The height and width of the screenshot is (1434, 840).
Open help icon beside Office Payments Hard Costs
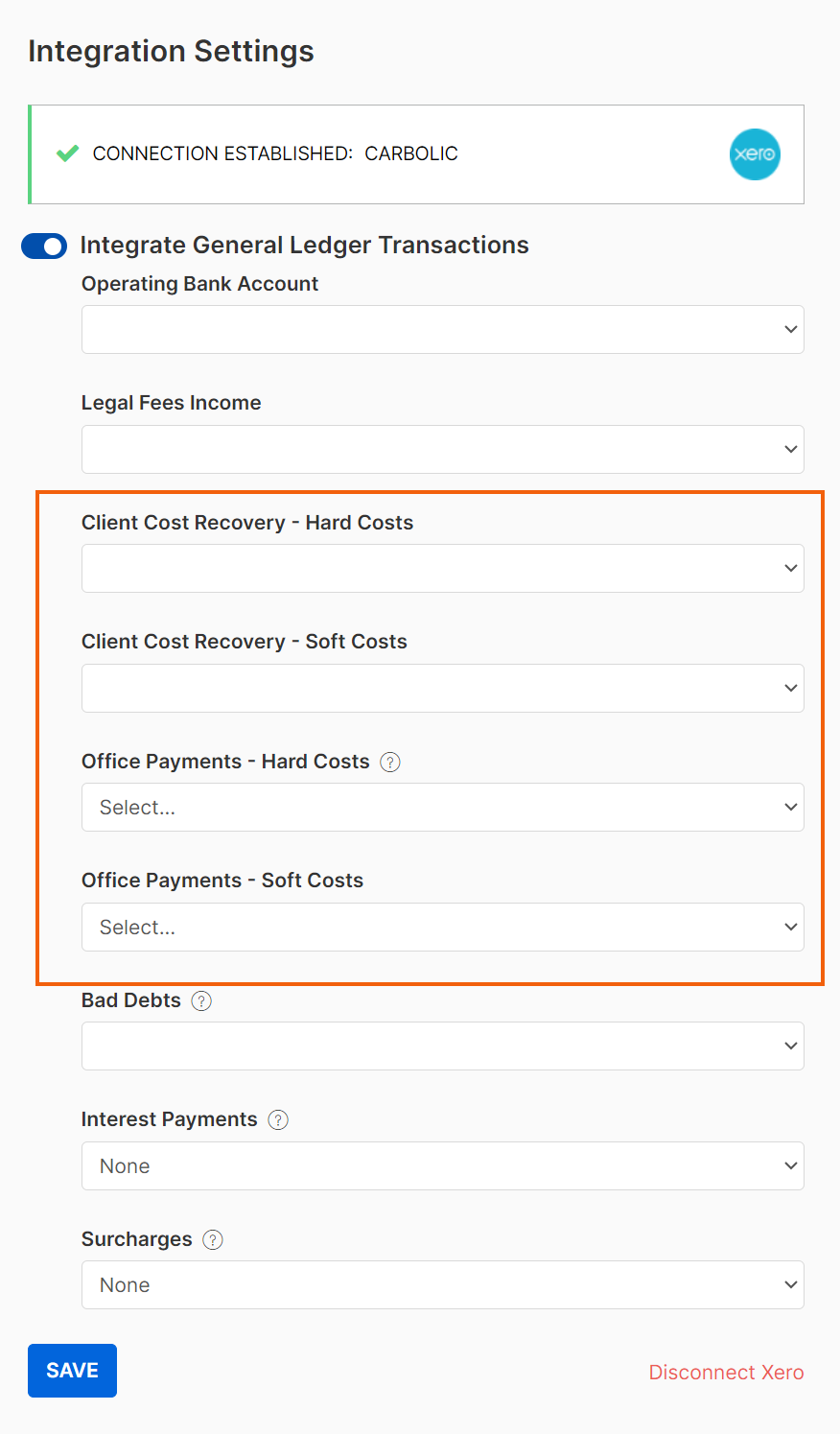point(390,762)
